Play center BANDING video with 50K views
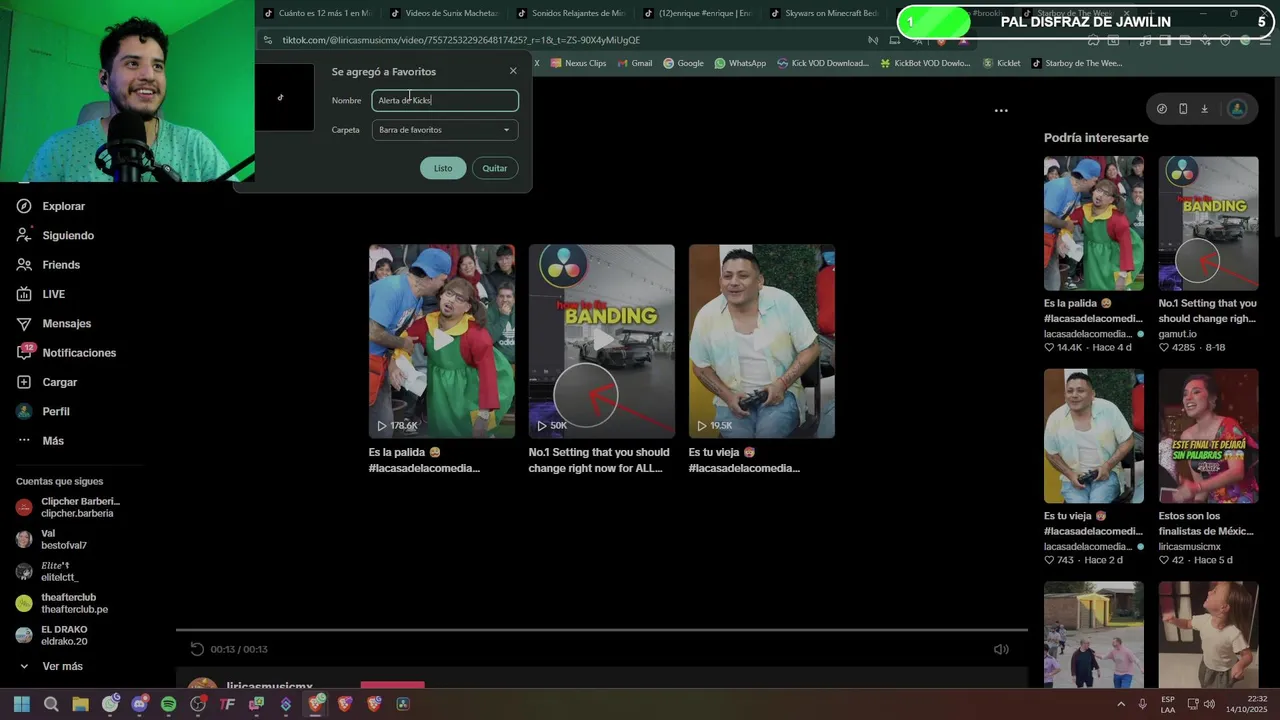Screen dimensions: 1280x720 pos(602,341)
